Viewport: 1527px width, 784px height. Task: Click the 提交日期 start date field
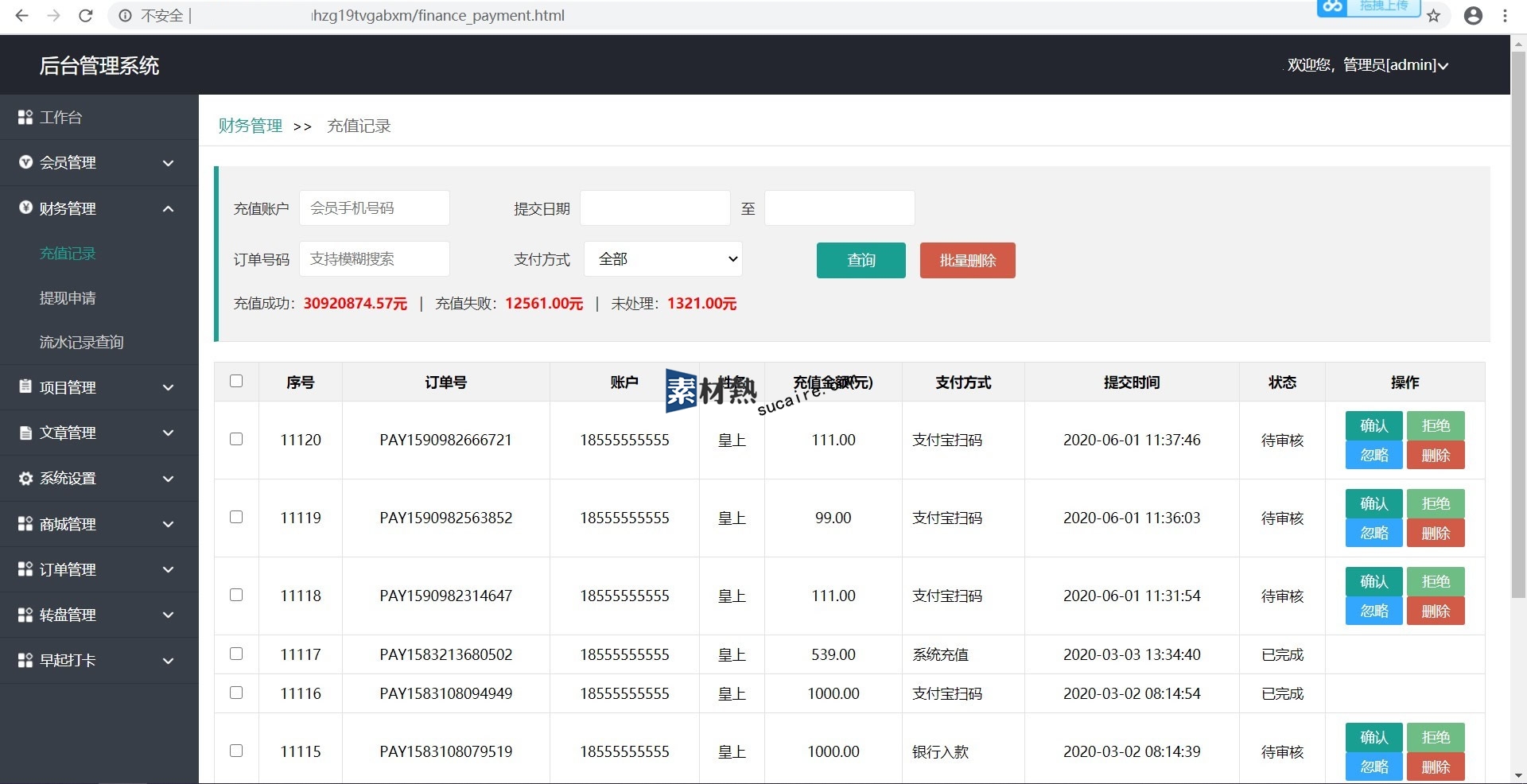click(655, 208)
